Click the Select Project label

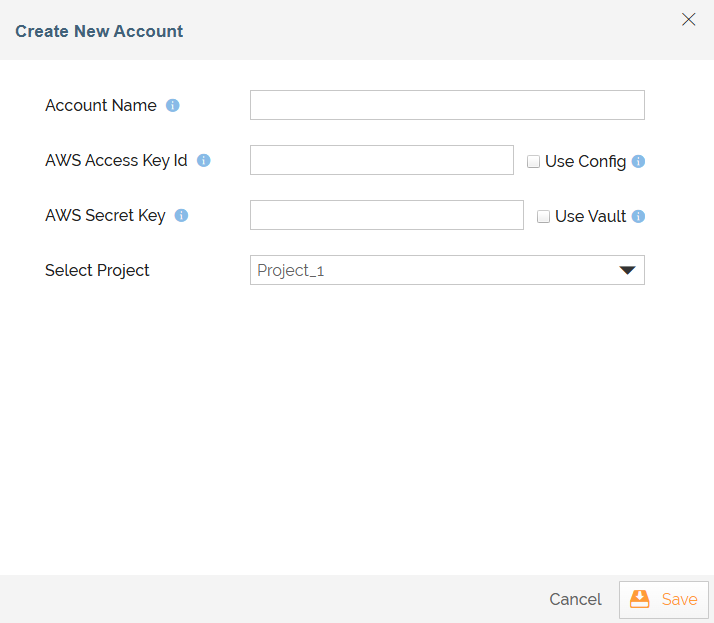[x=97, y=271]
